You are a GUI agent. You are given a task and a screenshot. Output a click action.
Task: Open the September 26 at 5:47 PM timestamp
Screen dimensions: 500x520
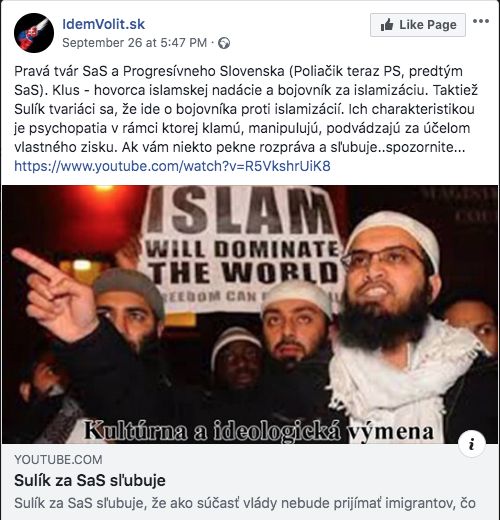click(135, 43)
